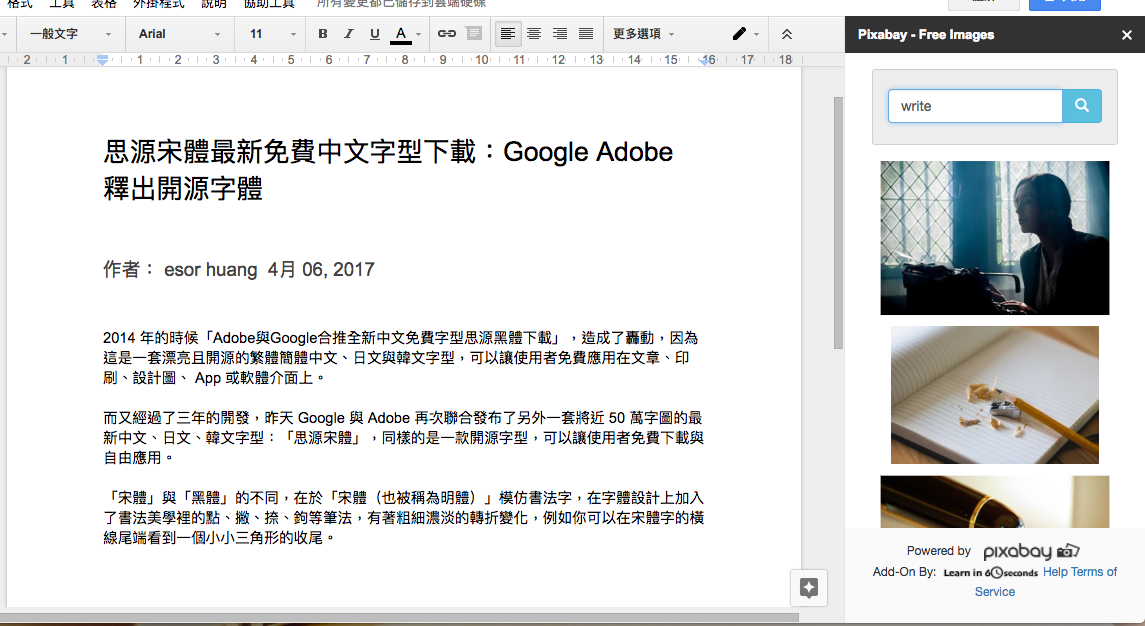Open Learn in 60 seconds link

[x=990, y=573]
